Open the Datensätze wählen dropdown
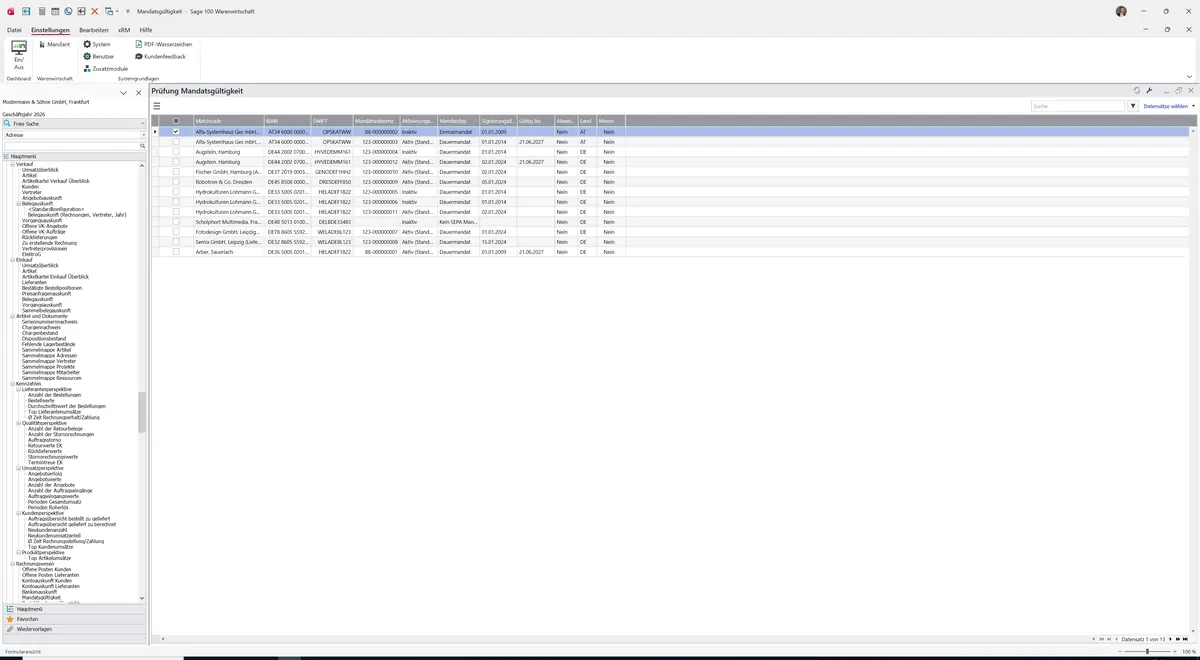1200x660 pixels. coord(1168,106)
